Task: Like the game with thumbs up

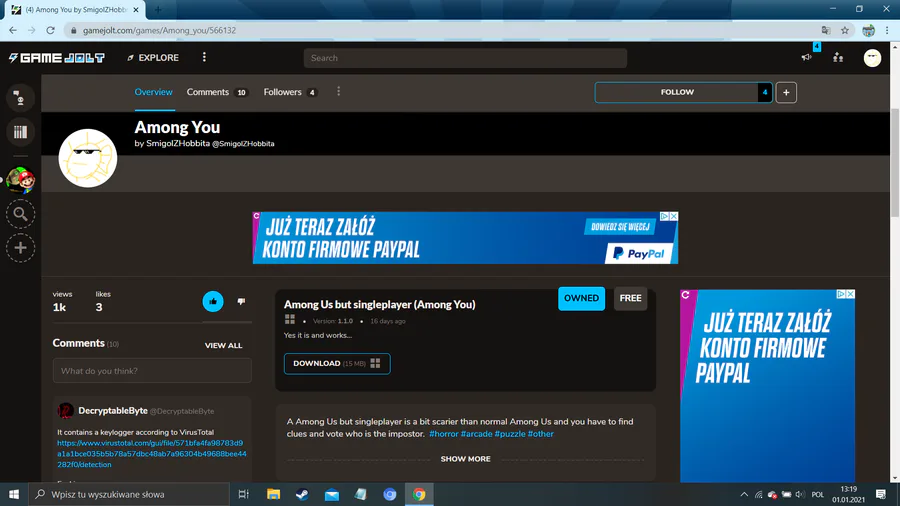Action: click(x=212, y=301)
